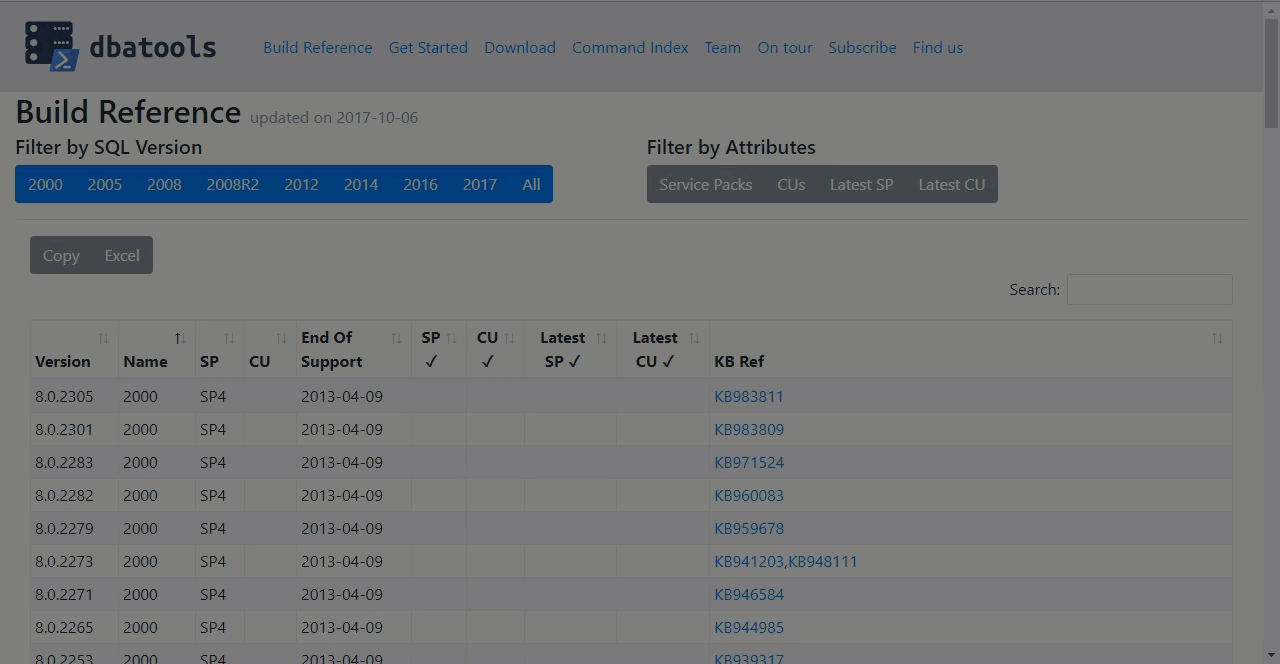Export table with Excel button

[x=122, y=255]
